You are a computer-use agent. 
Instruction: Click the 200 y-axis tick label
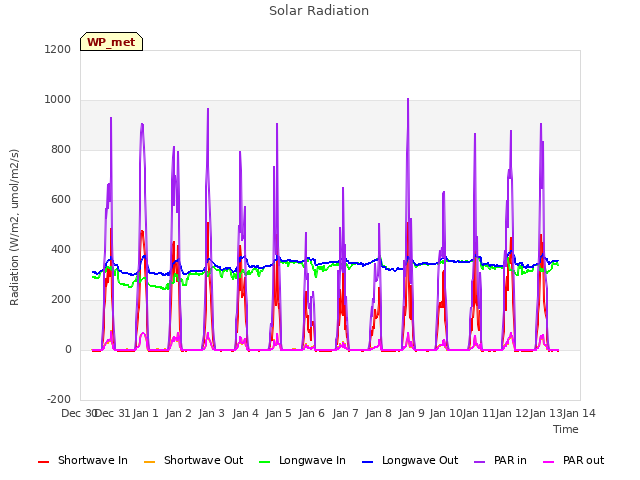pyautogui.click(x=61, y=300)
